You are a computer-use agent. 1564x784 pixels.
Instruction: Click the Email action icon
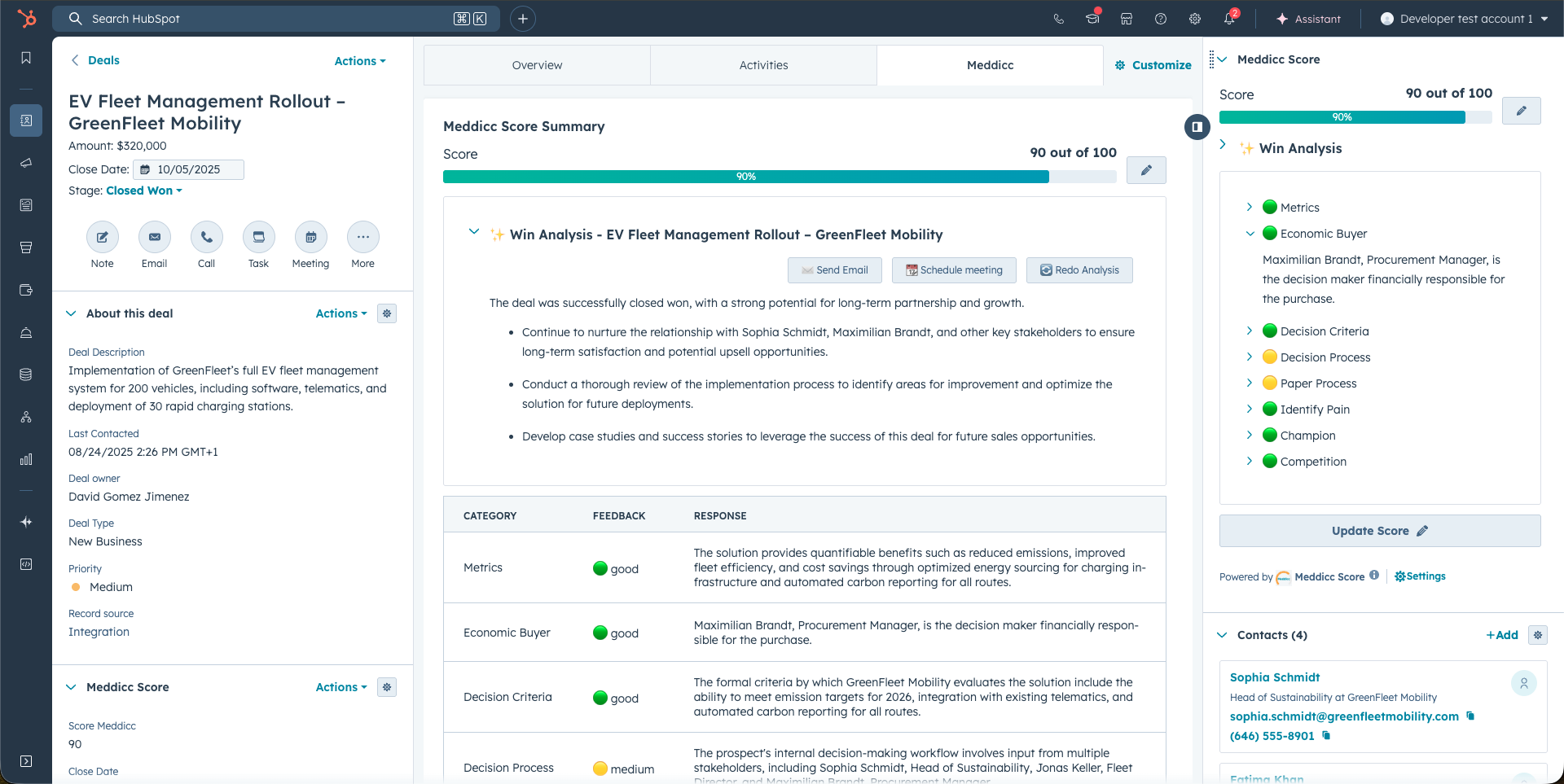[x=154, y=237]
